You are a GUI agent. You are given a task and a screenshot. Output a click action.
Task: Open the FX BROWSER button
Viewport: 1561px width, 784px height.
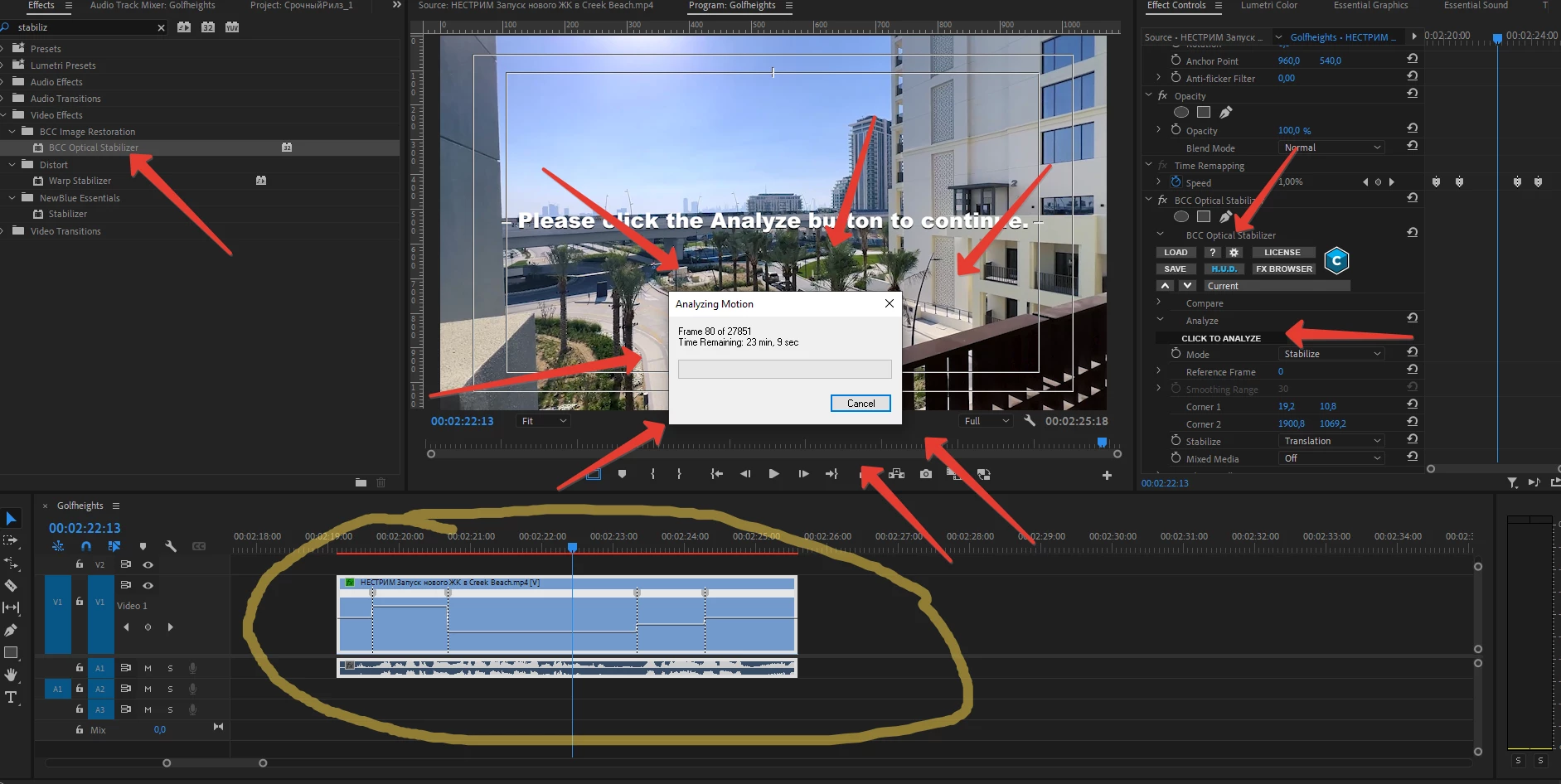1284,269
